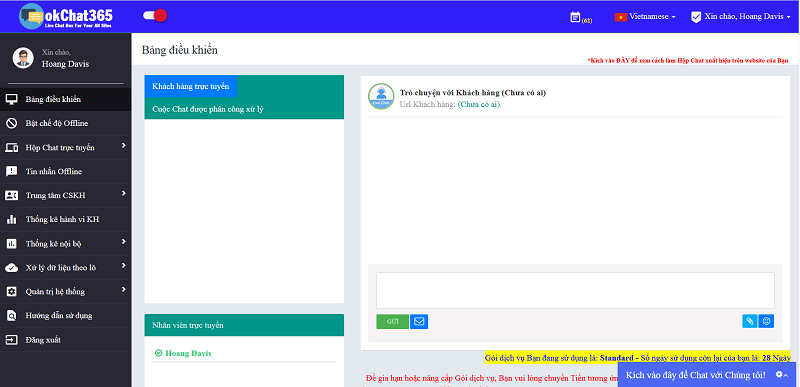Expand the Hộp Chat trực tuyến submenu arrow
The image size is (800, 387).
pos(123,146)
